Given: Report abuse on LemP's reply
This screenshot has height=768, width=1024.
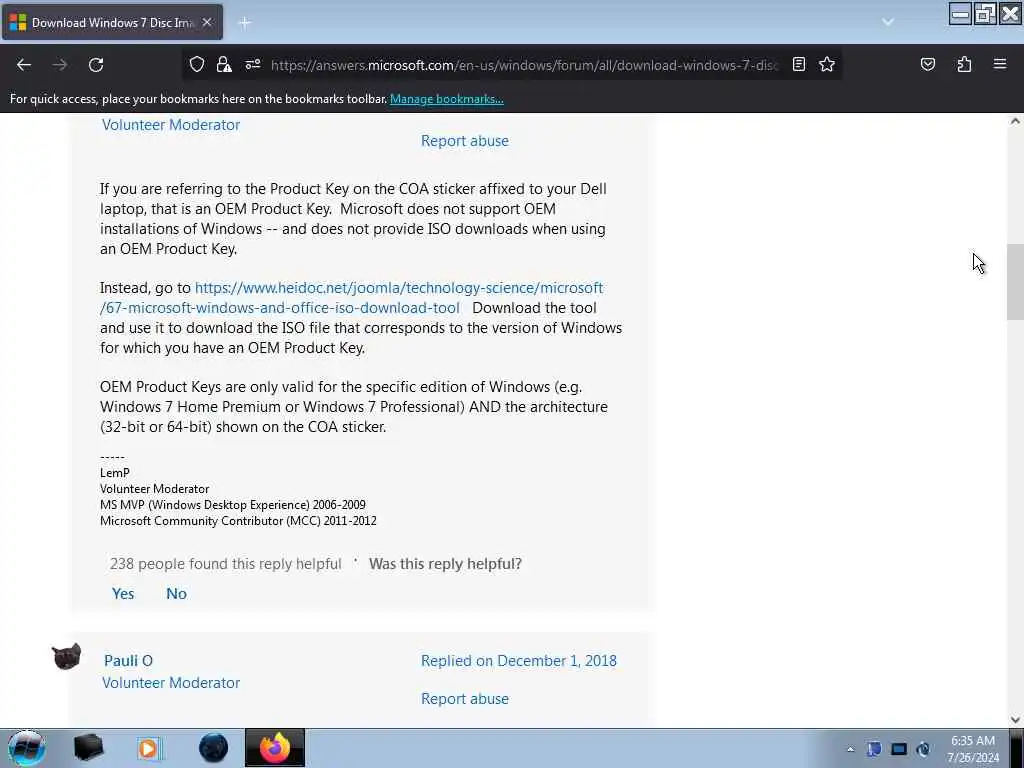Looking at the screenshot, I should pyautogui.click(x=465, y=140).
